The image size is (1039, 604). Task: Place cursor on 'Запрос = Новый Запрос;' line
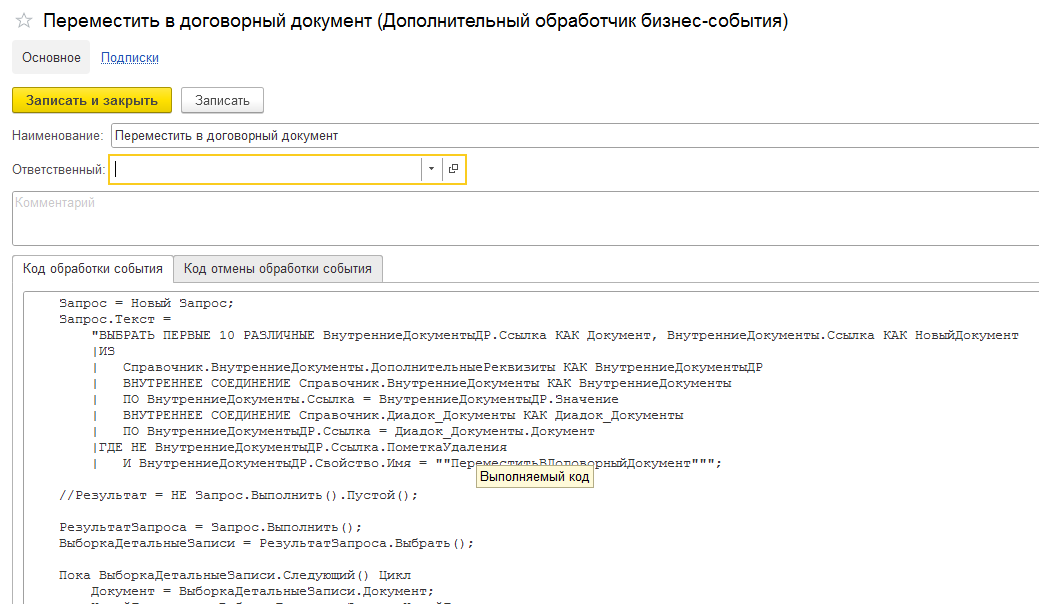coord(146,303)
